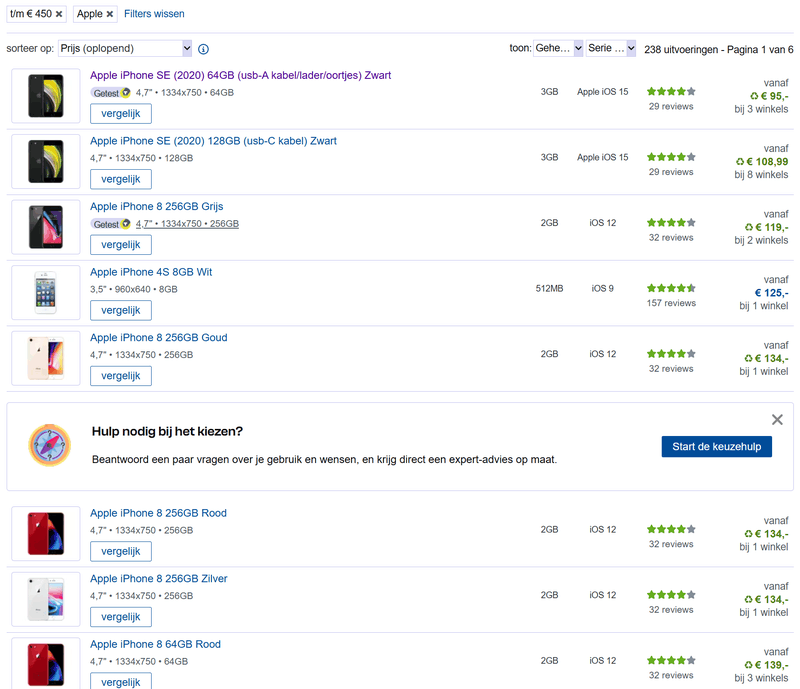Click vergelijk for iPhone 8 256GB Grijs
This screenshot has width=800, height=689.
[121, 244]
